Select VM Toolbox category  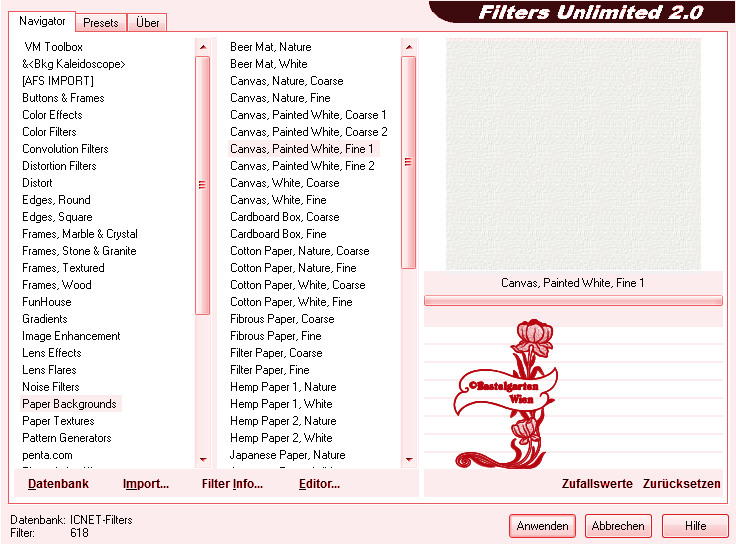coord(54,47)
